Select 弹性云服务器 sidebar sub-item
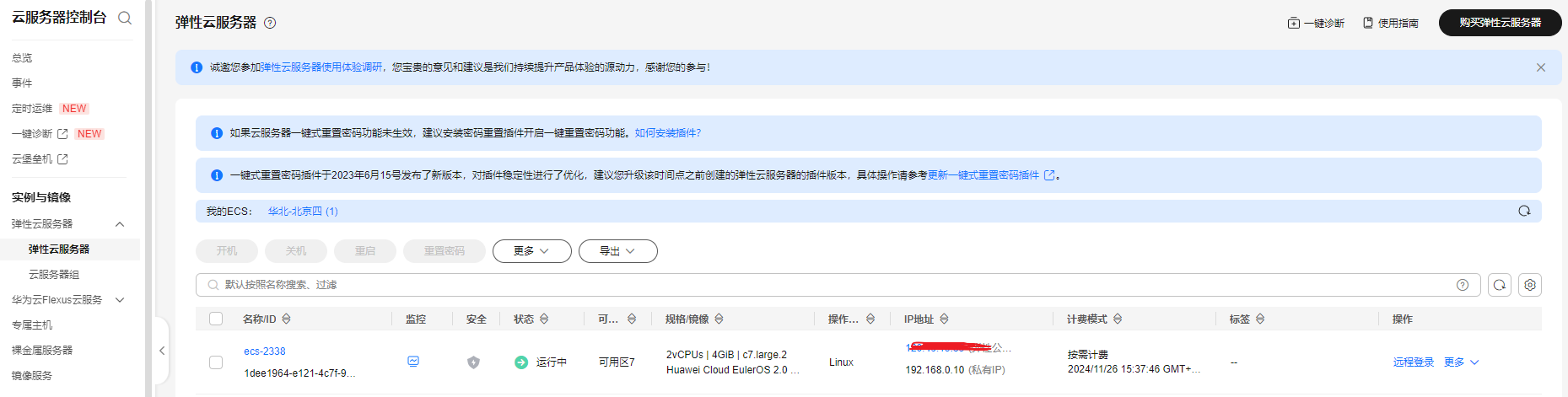This screenshot has height=397, width=1568. (59, 249)
